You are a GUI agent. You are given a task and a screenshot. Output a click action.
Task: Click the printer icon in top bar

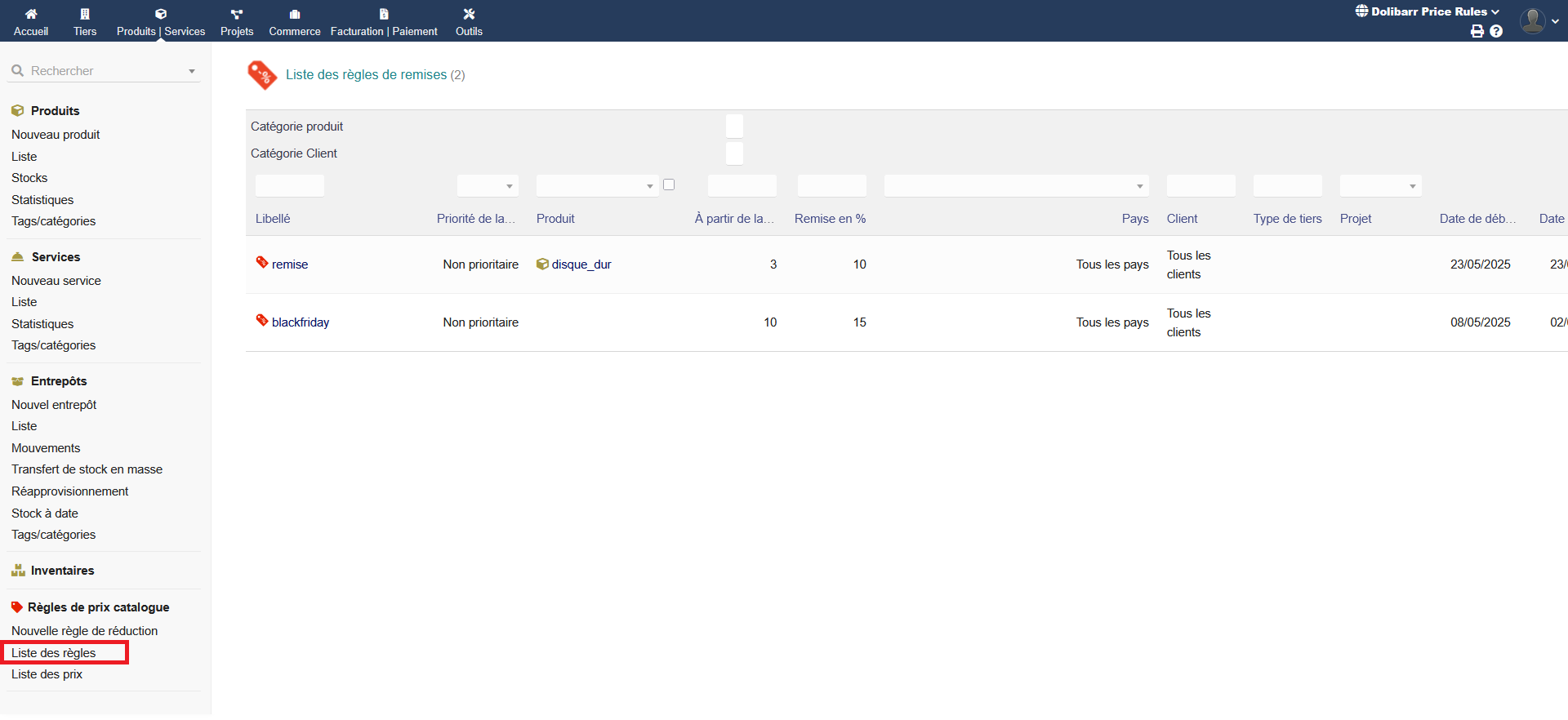tap(1477, 31)
